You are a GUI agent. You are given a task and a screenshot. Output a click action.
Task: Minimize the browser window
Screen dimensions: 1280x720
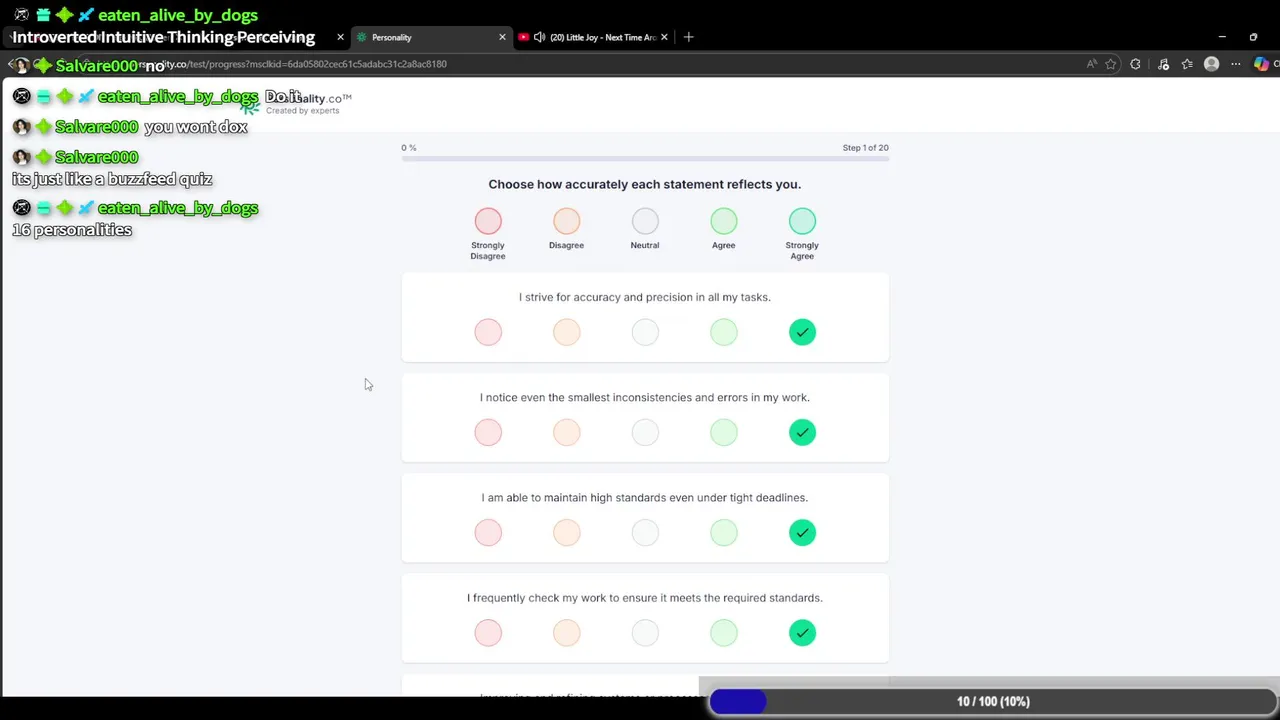click(x=1222, y=37)
